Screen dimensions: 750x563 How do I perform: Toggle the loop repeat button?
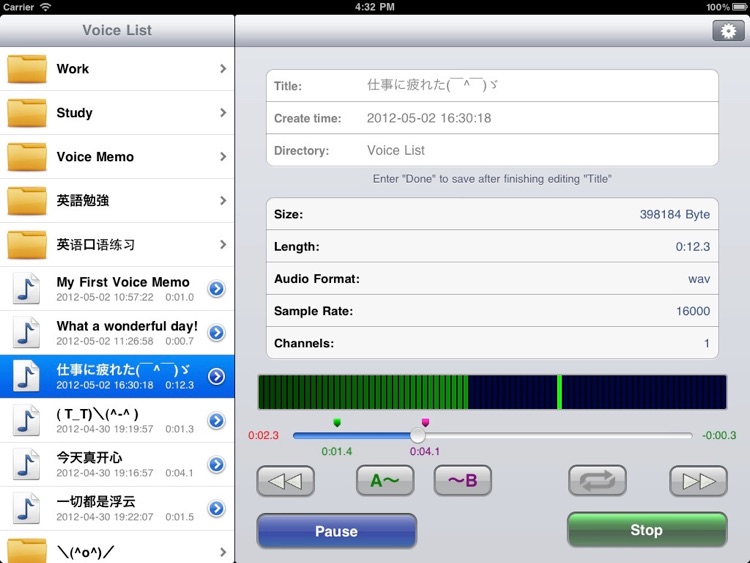(x=597, y=481)
